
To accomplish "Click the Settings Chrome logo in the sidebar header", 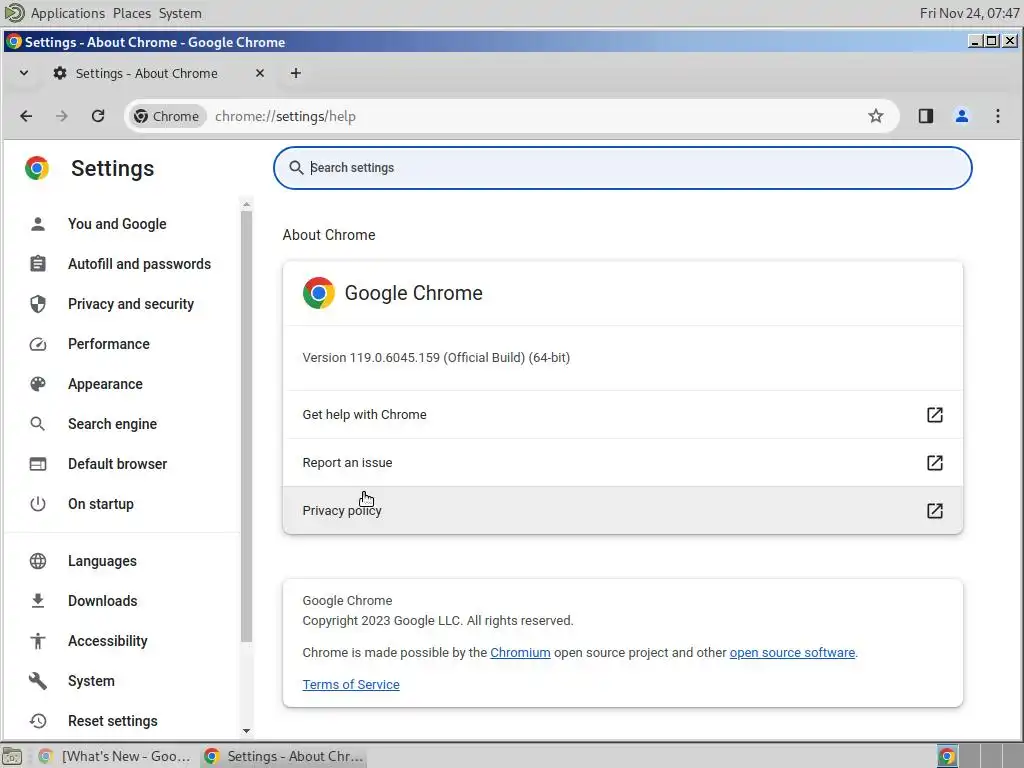I will point(37,168).
